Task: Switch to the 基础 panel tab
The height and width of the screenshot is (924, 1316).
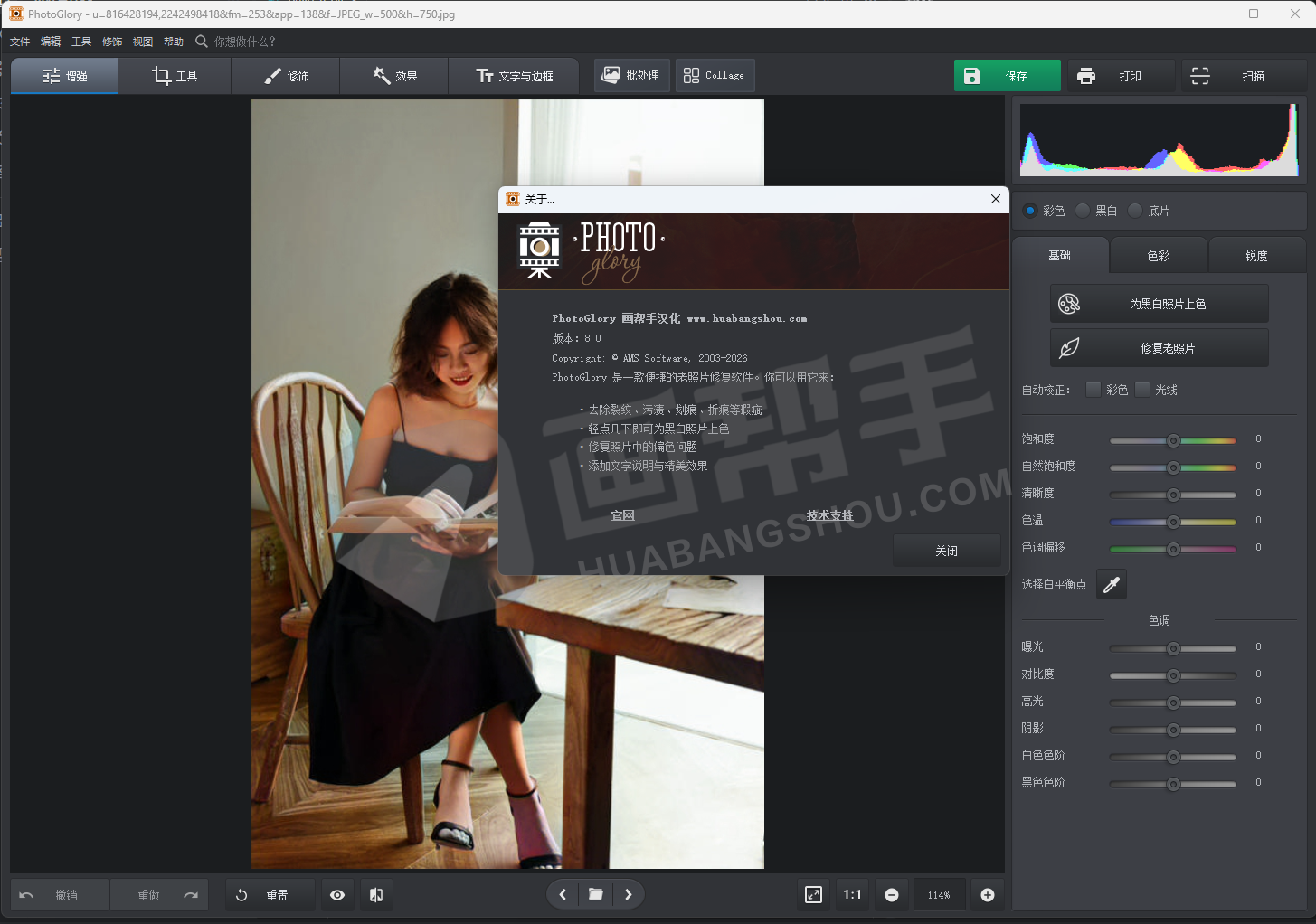Action: coord(1060,256)
